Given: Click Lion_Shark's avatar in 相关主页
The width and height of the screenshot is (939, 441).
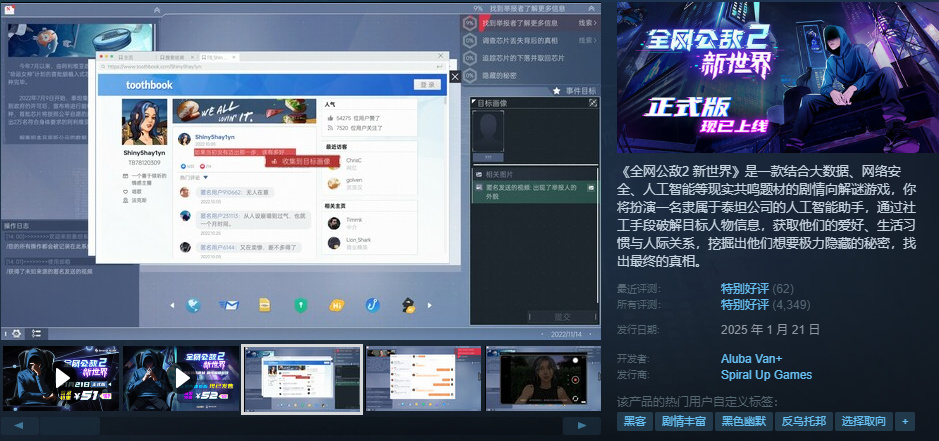Looking at the screenshot, I should point(334,243).
